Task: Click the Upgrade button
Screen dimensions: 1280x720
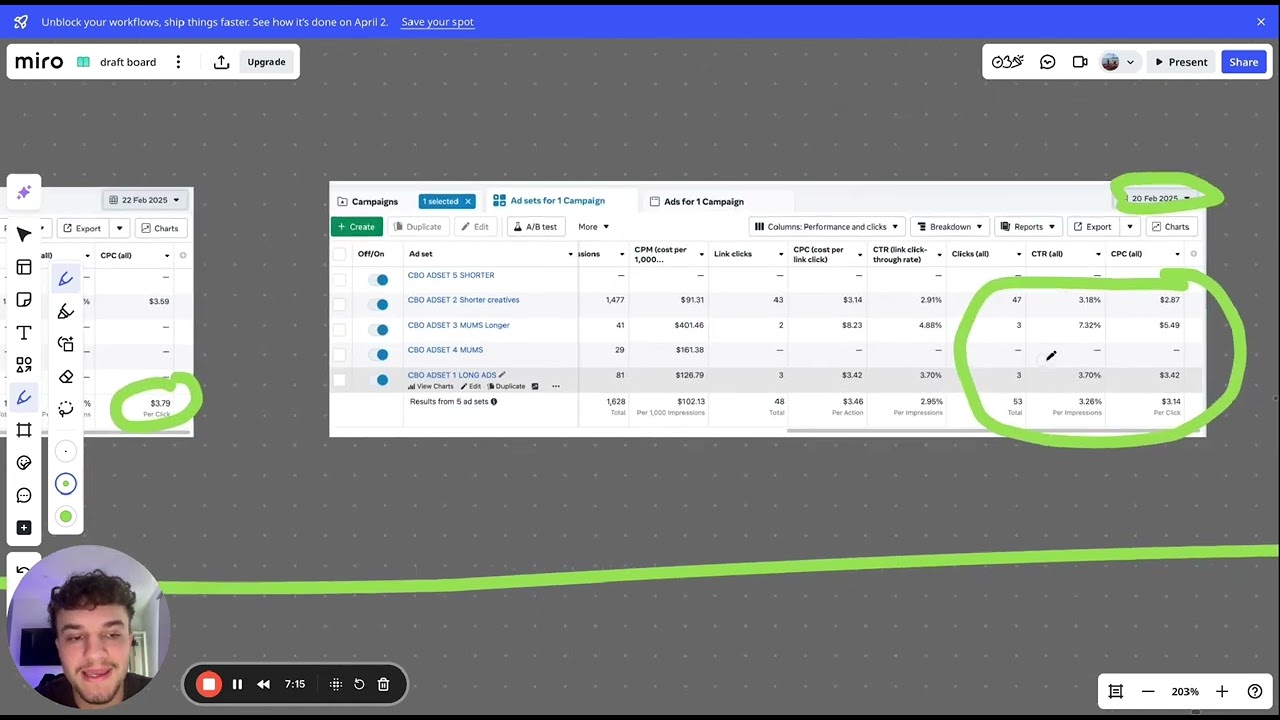Action: (266, 62)
